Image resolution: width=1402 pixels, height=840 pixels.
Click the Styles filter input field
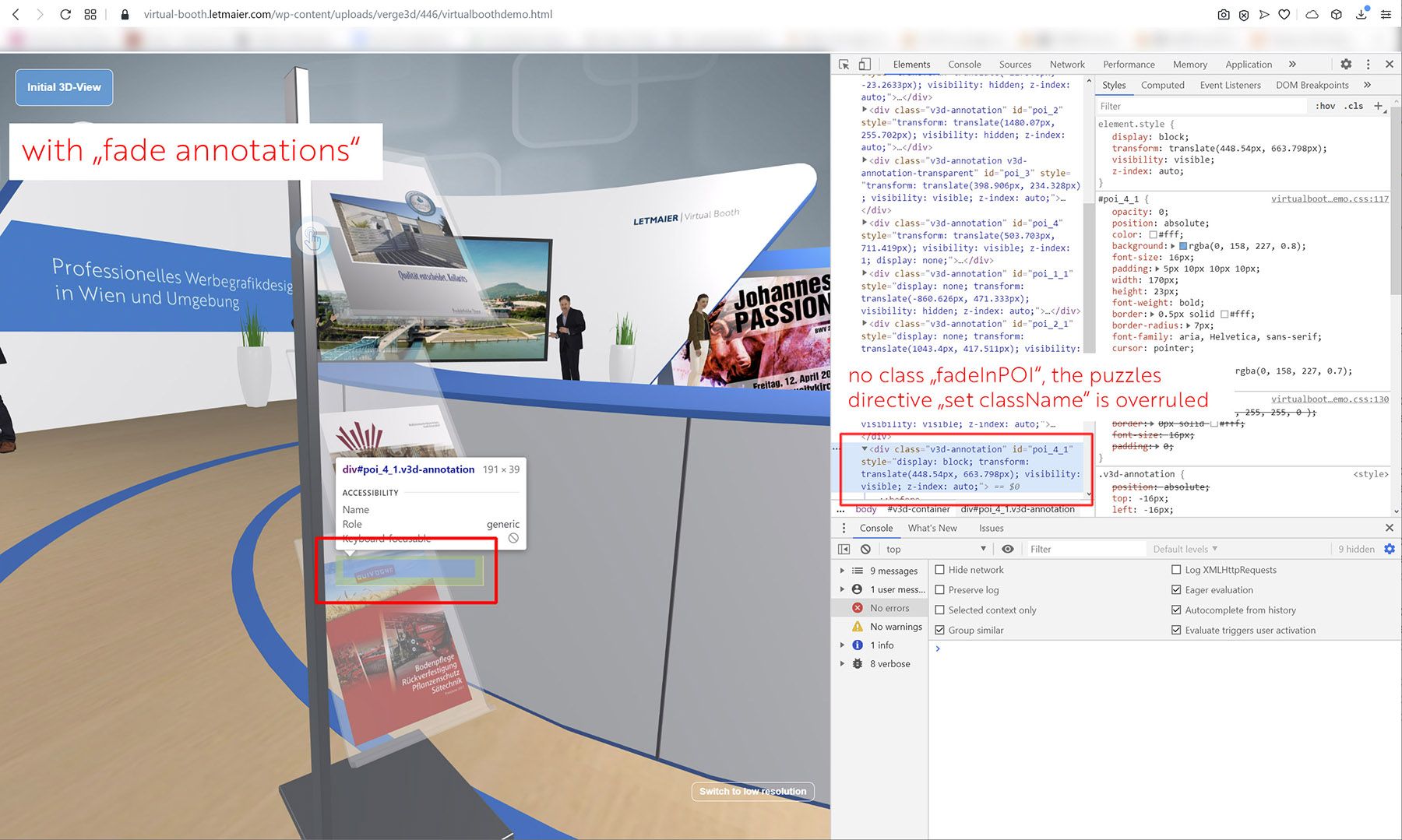[x=1201, y=106]
